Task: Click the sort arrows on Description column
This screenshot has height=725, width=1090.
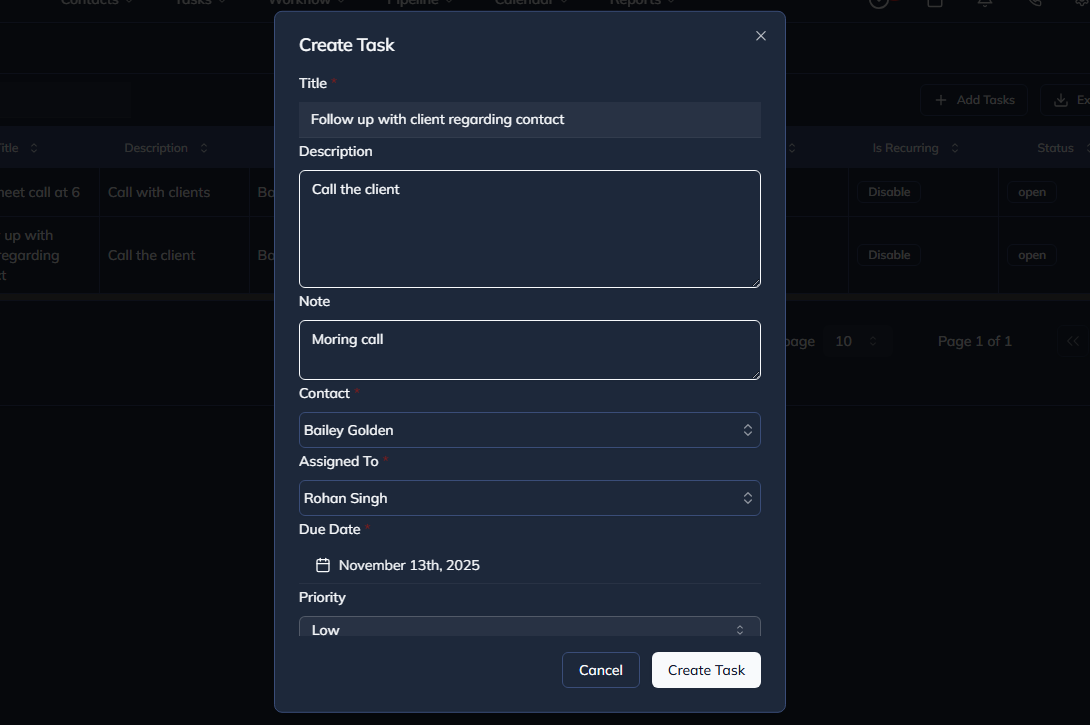Action: [203, 147]
